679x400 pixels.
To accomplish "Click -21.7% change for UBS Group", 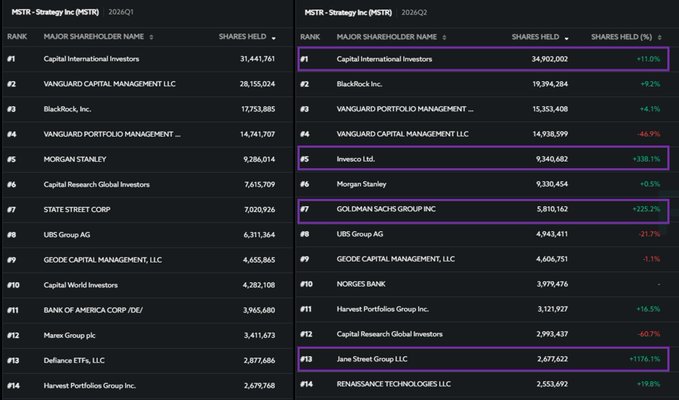I will 650,234.
